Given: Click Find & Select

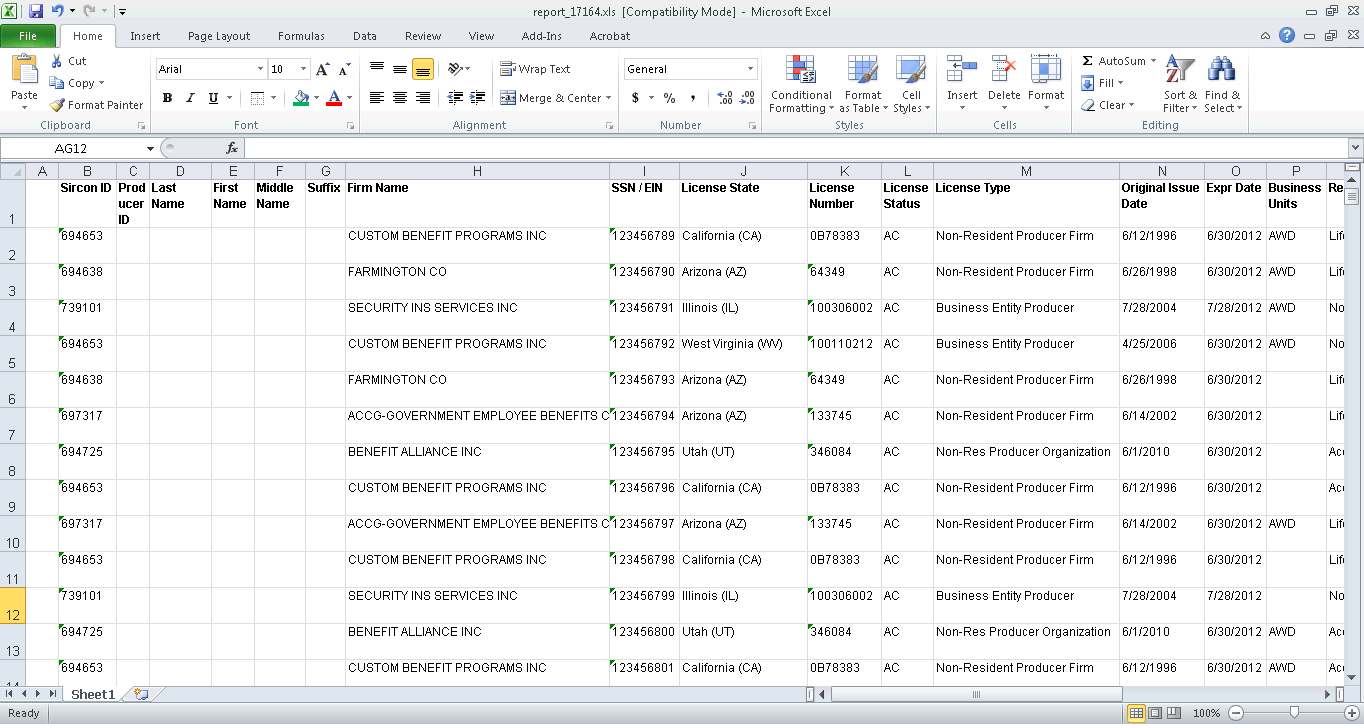Looking at the screenshot, I should coord(1222,85).
